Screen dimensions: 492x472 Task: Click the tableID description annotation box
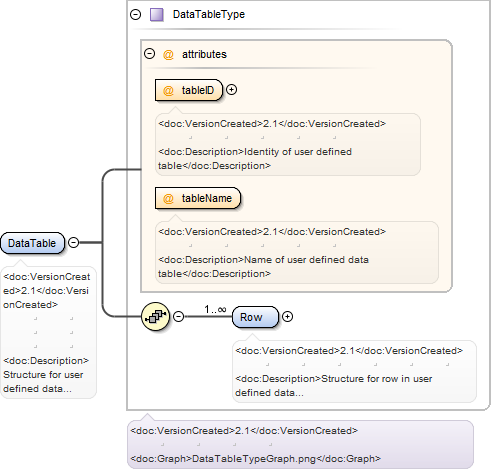pos(288,144)
